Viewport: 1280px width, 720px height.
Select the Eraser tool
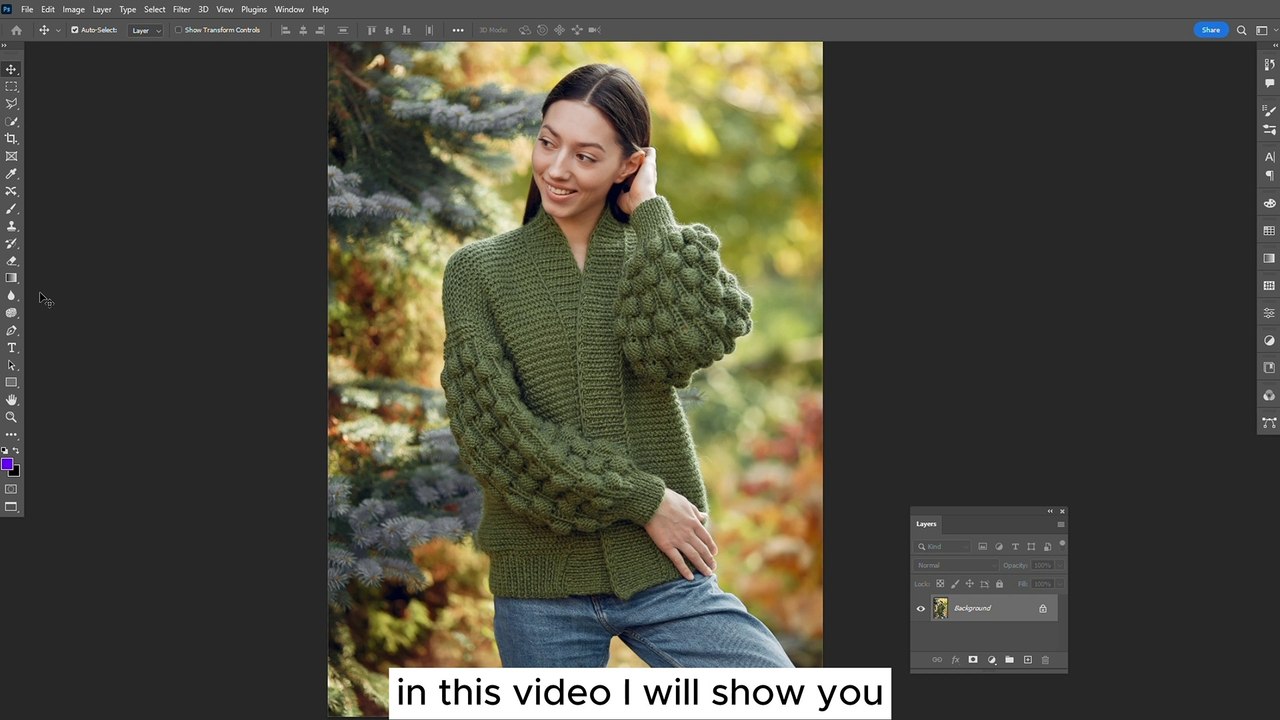[x=11, y=261]
